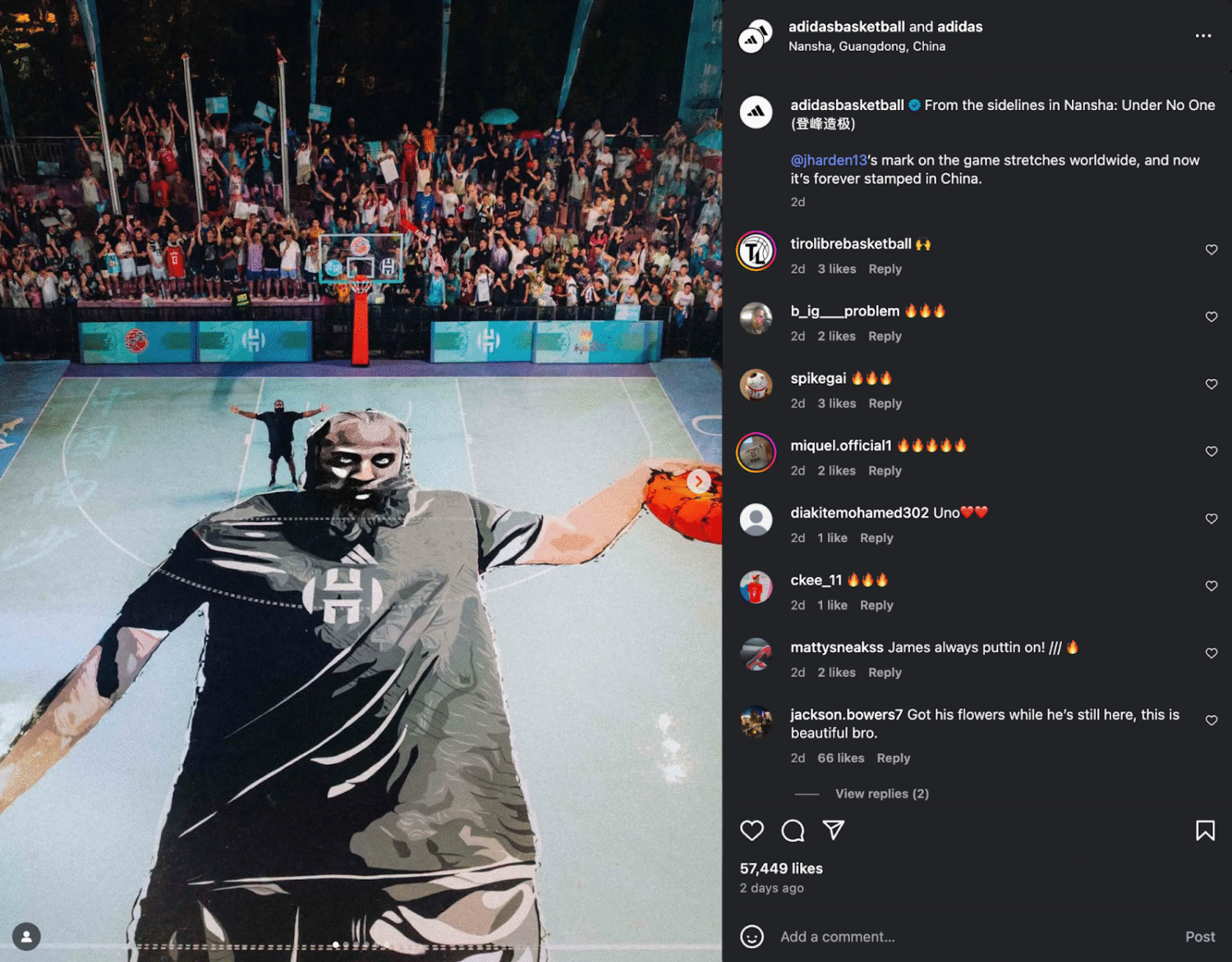
Task: Save the post with the bookmark icon
Action: click(1205, 831)
